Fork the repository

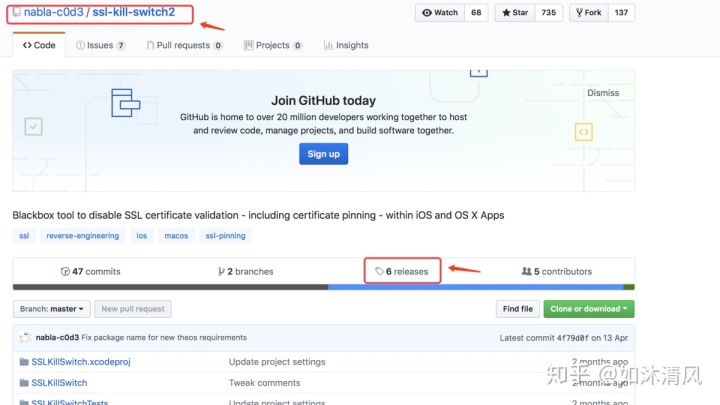(589, 12)
